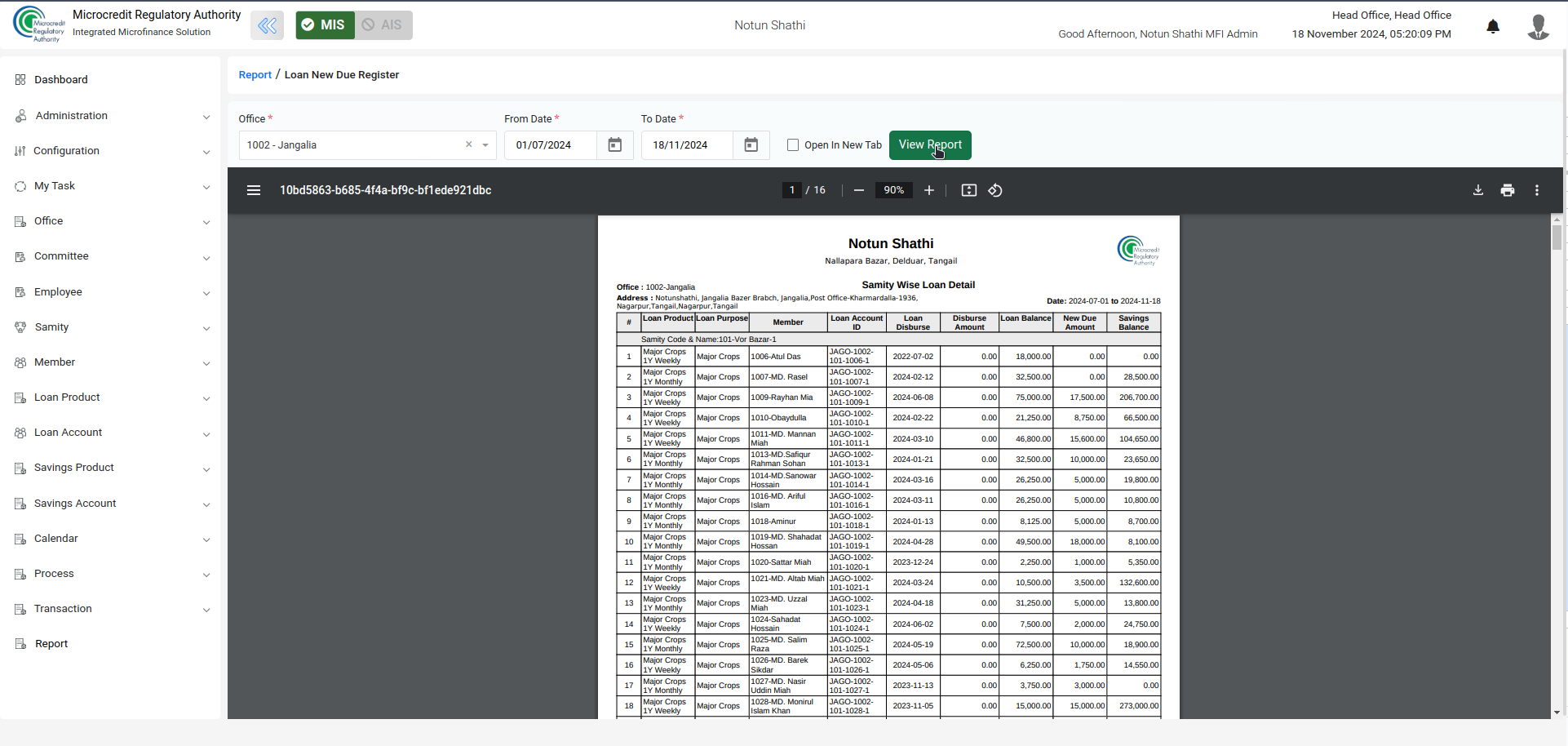Viewport: 1568px width, 746px height.
Task: Open To Date calendar picker icon
Action: 751,145
